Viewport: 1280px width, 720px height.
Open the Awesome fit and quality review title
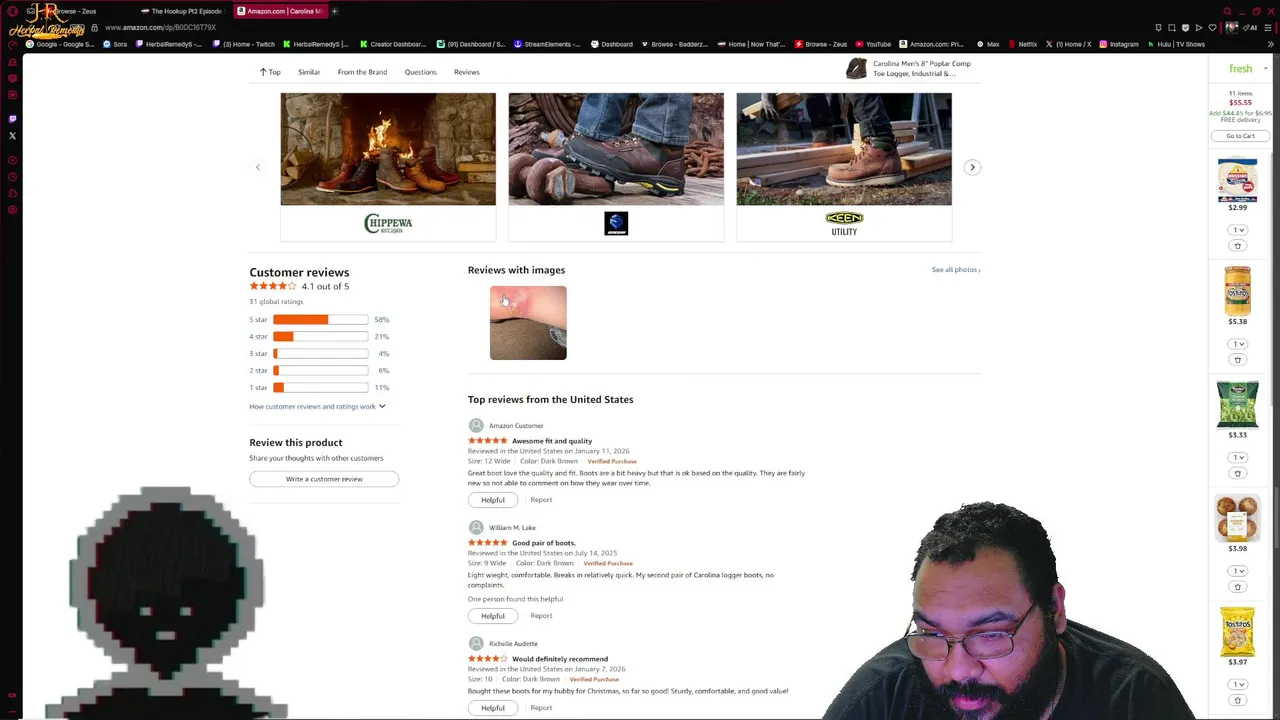[x=552, y=441]
